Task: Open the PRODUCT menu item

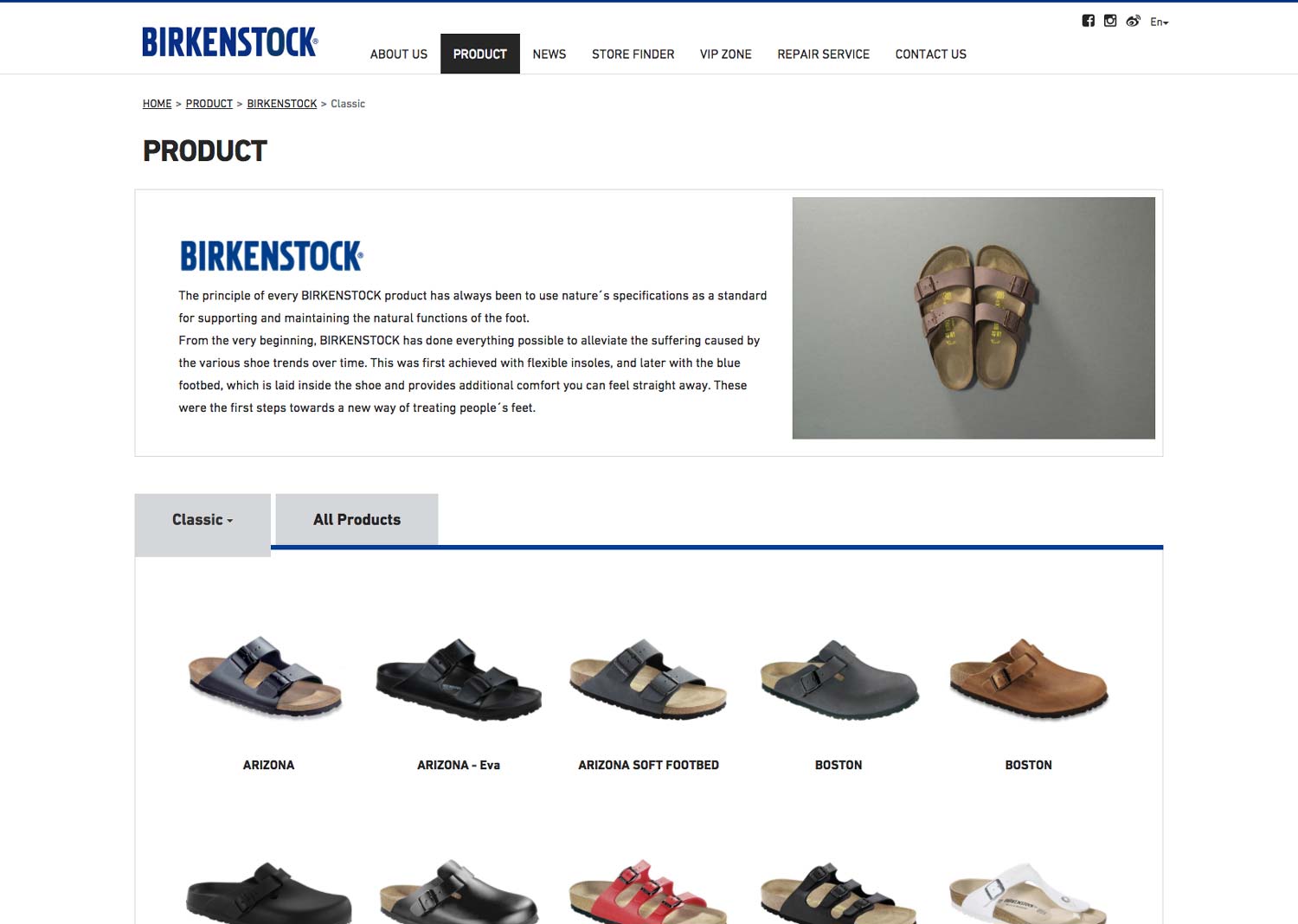Action: pos(480,54)
